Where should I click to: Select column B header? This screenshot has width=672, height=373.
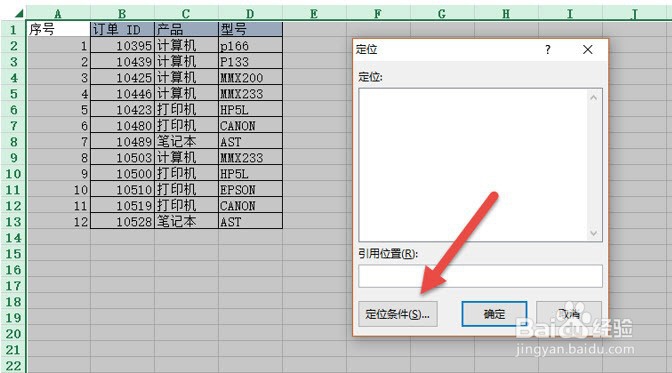point(122,14)
